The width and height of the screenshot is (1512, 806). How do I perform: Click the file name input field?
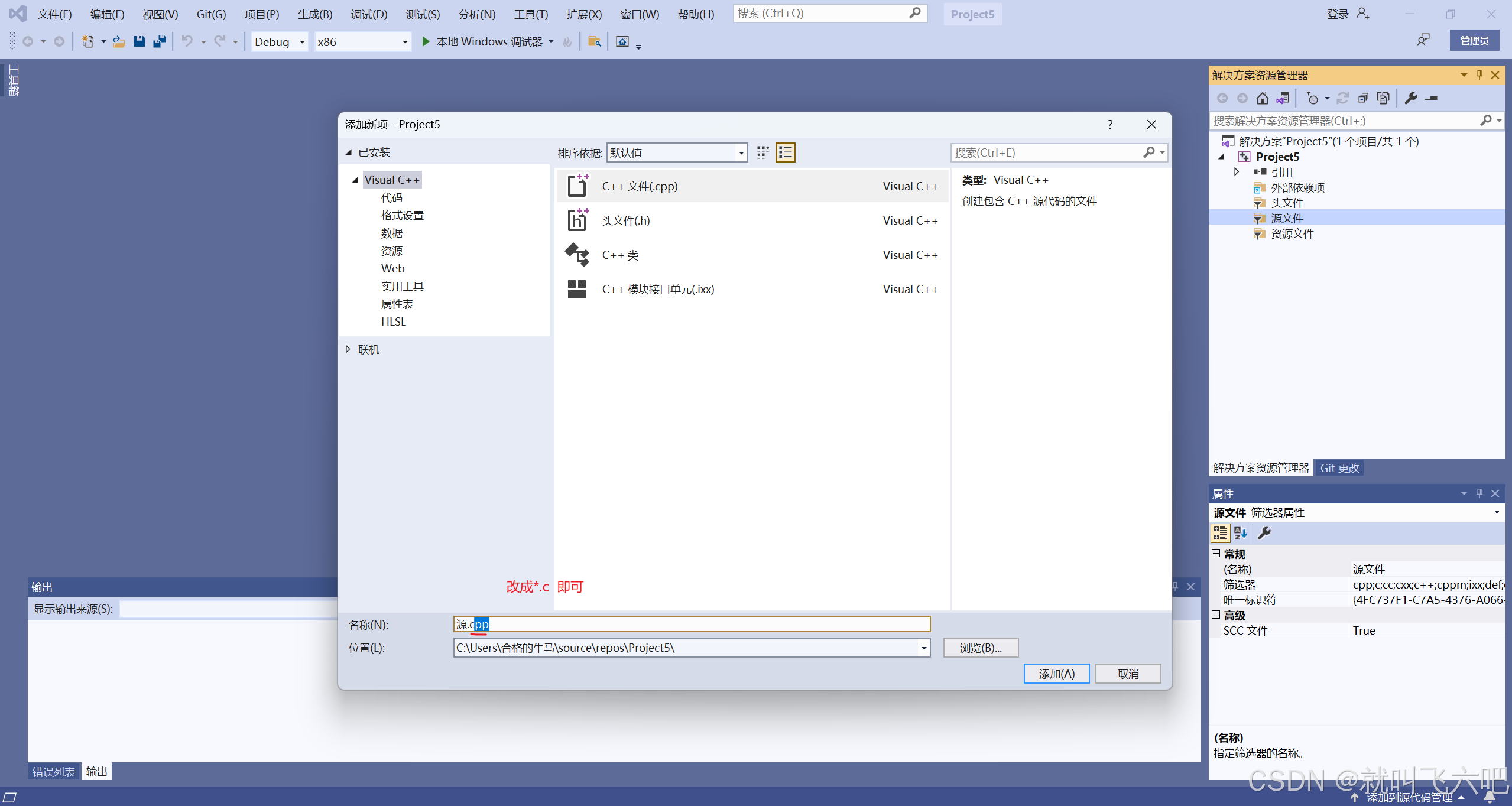[692, 624]
